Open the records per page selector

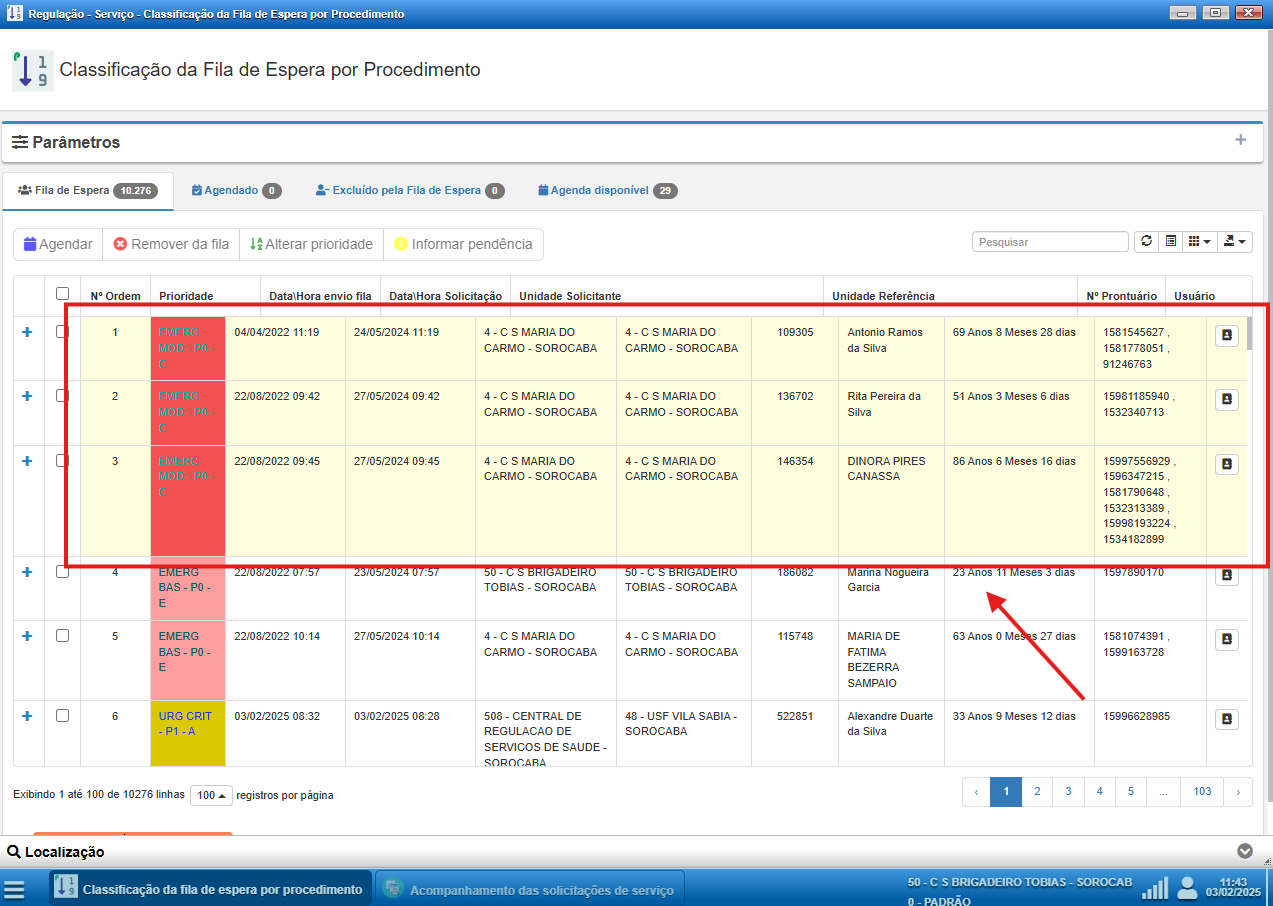click(x=211, y=795)
